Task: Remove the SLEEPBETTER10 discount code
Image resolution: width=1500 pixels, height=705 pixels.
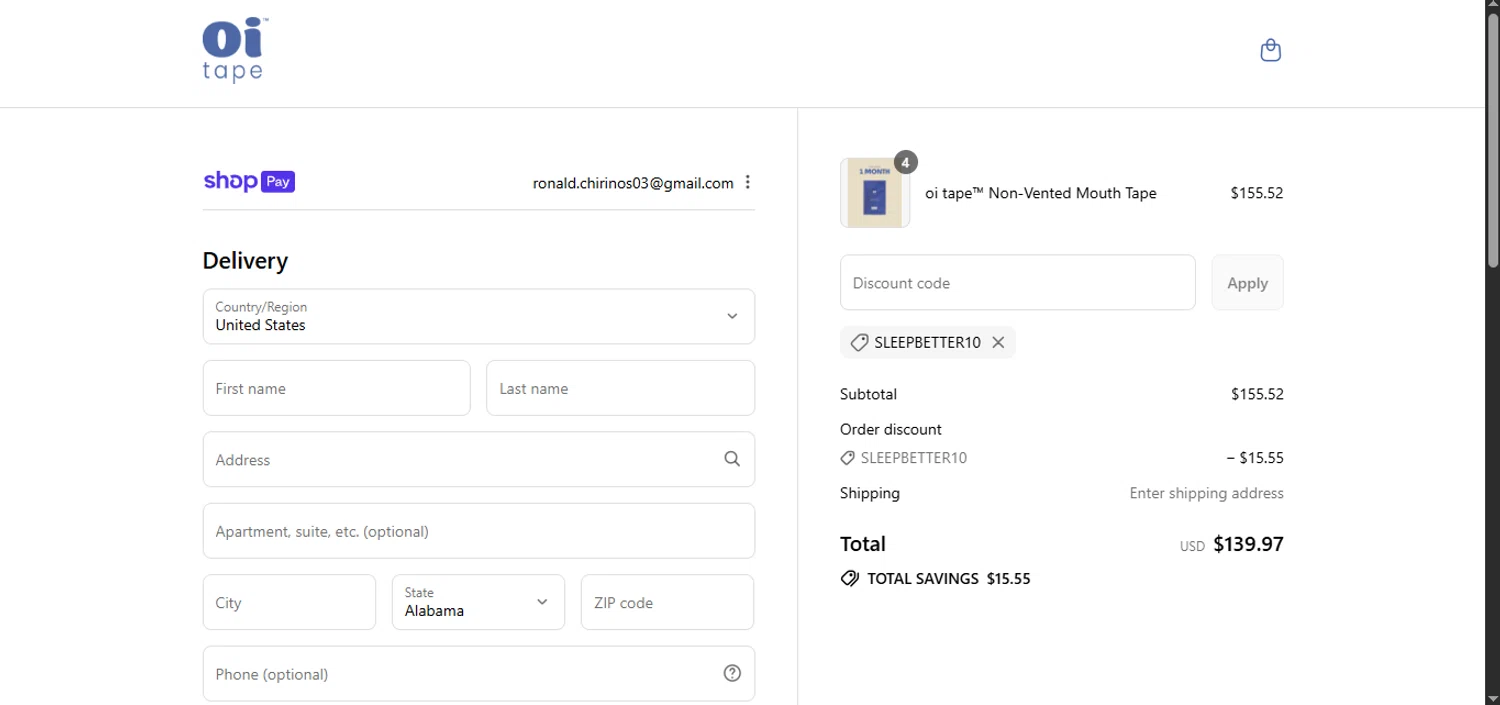Action: point(998,342)
